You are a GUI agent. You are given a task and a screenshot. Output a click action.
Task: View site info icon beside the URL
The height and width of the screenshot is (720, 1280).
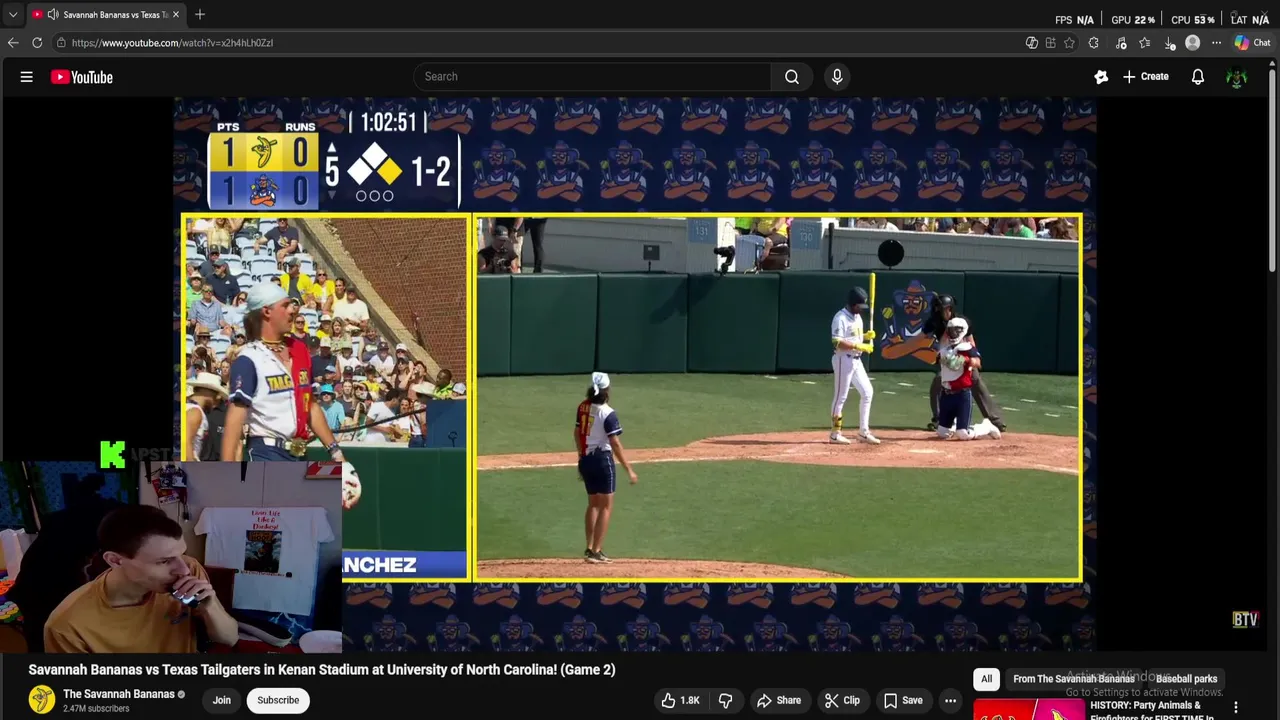[x=61, y=43]
